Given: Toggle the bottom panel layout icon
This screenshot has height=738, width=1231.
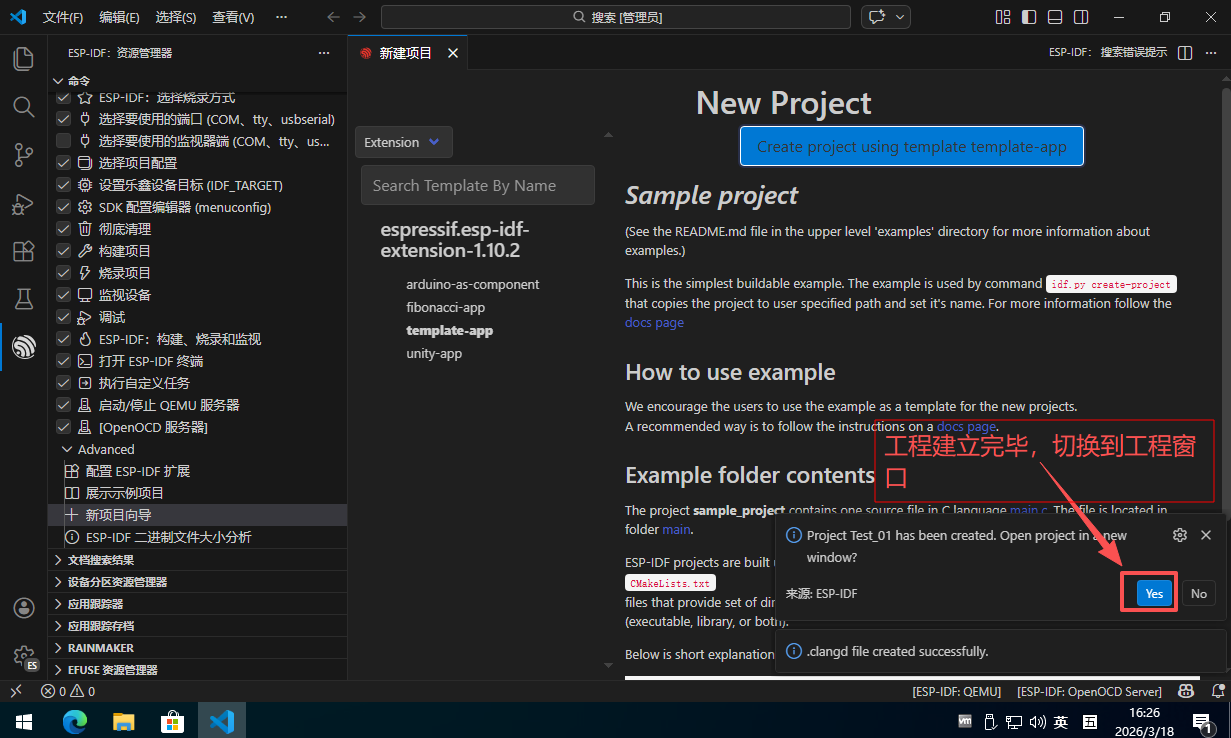Looking at the screenshot, I should [x=1055, y=17].
